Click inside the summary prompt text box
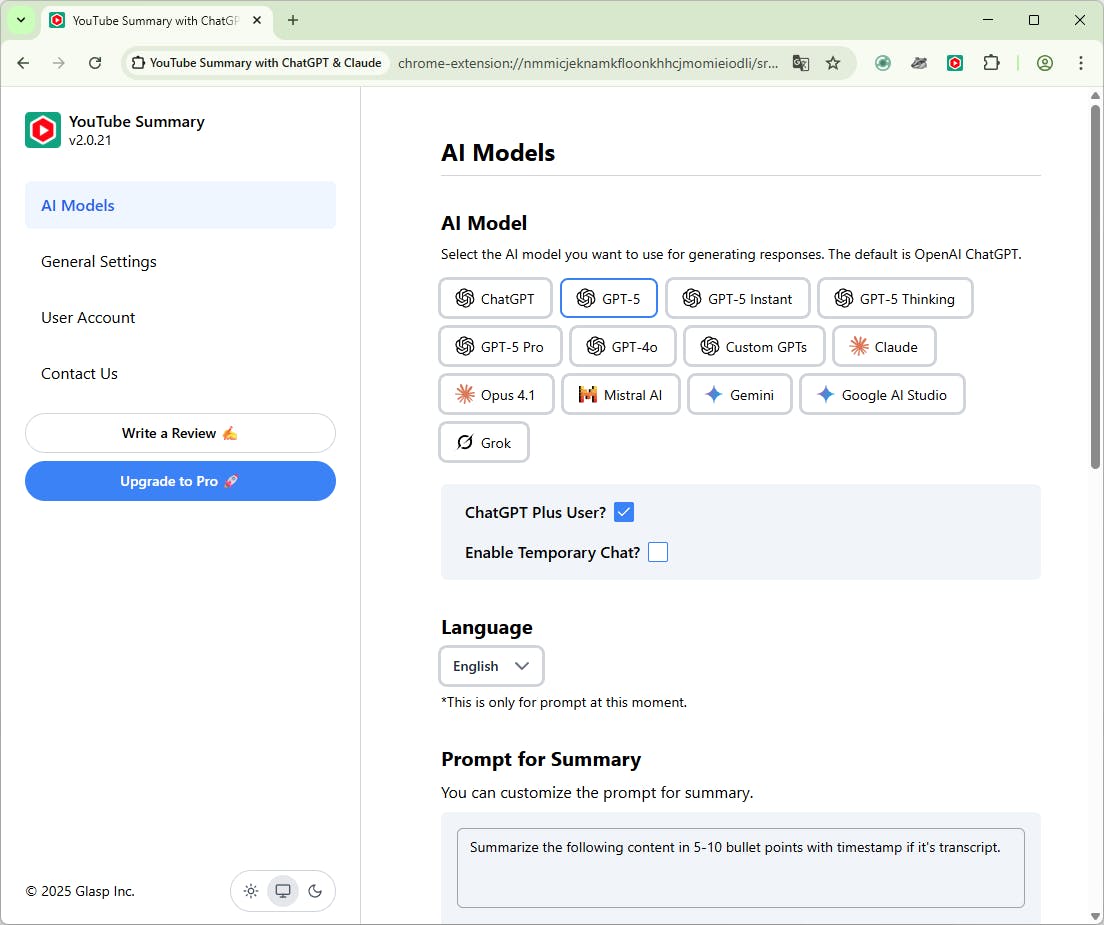The image size is (1104, 925). point(740,867)
